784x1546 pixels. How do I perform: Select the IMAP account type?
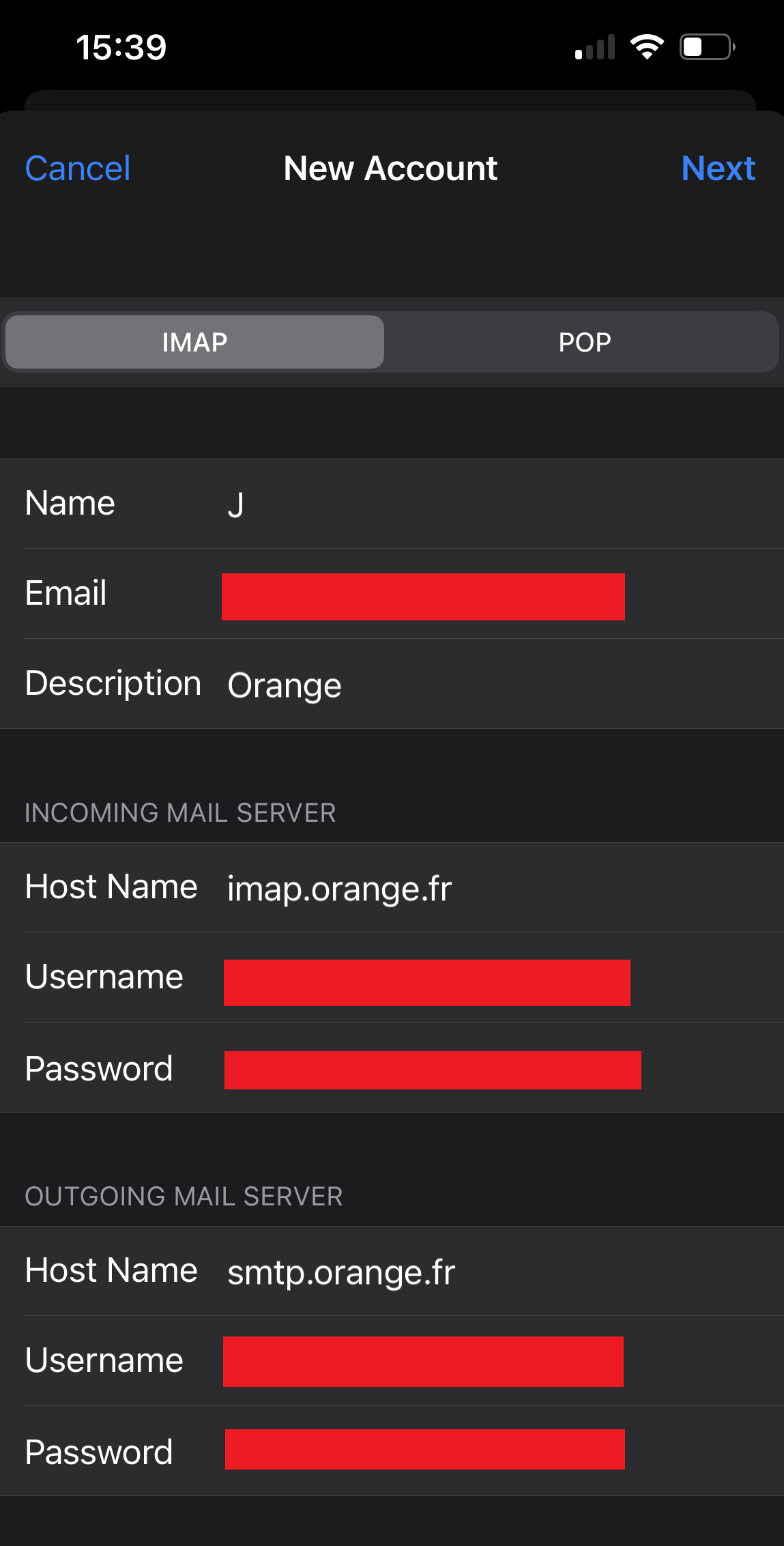tap(194, 342)
